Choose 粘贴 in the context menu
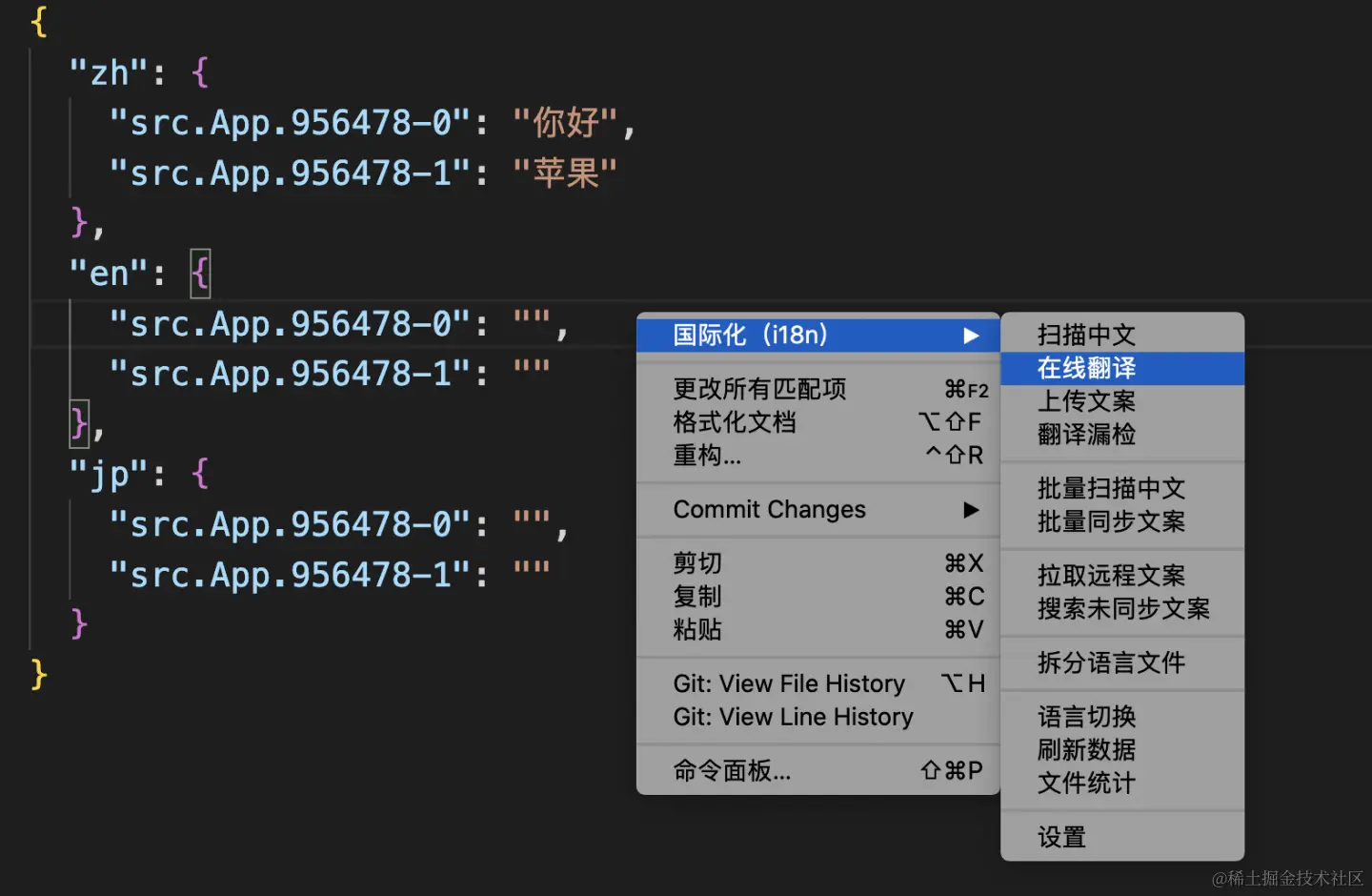Screen dimensions: 1372x896 [817, 630]
